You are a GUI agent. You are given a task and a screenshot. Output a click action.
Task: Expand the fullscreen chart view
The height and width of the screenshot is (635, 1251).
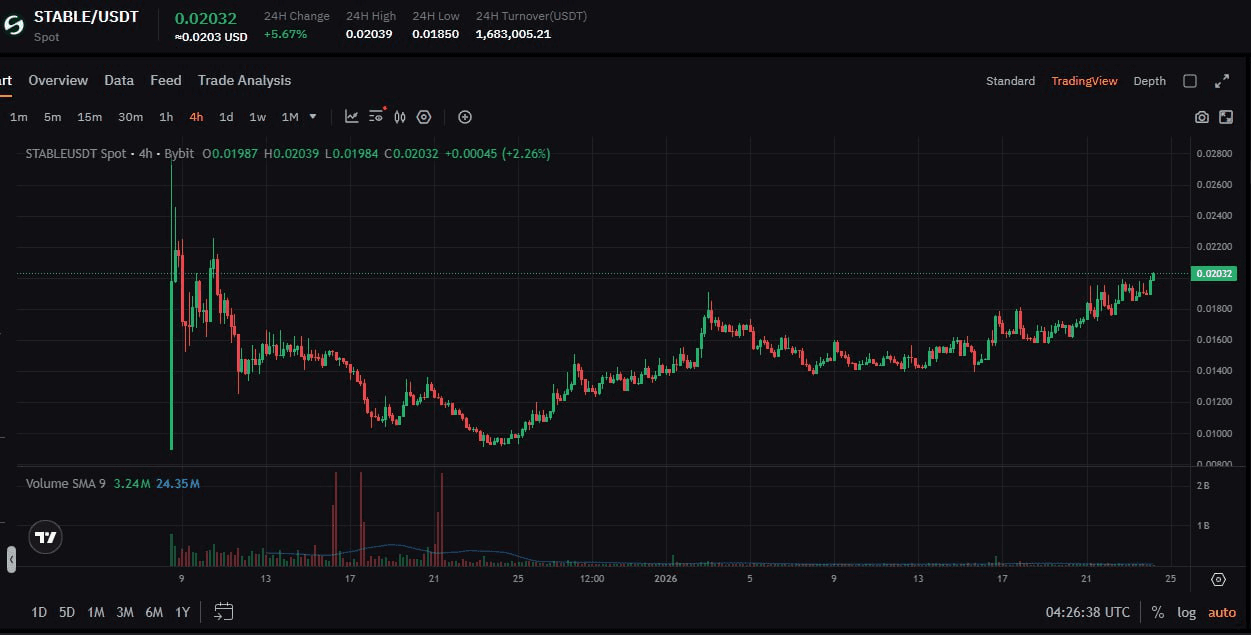1222,81
